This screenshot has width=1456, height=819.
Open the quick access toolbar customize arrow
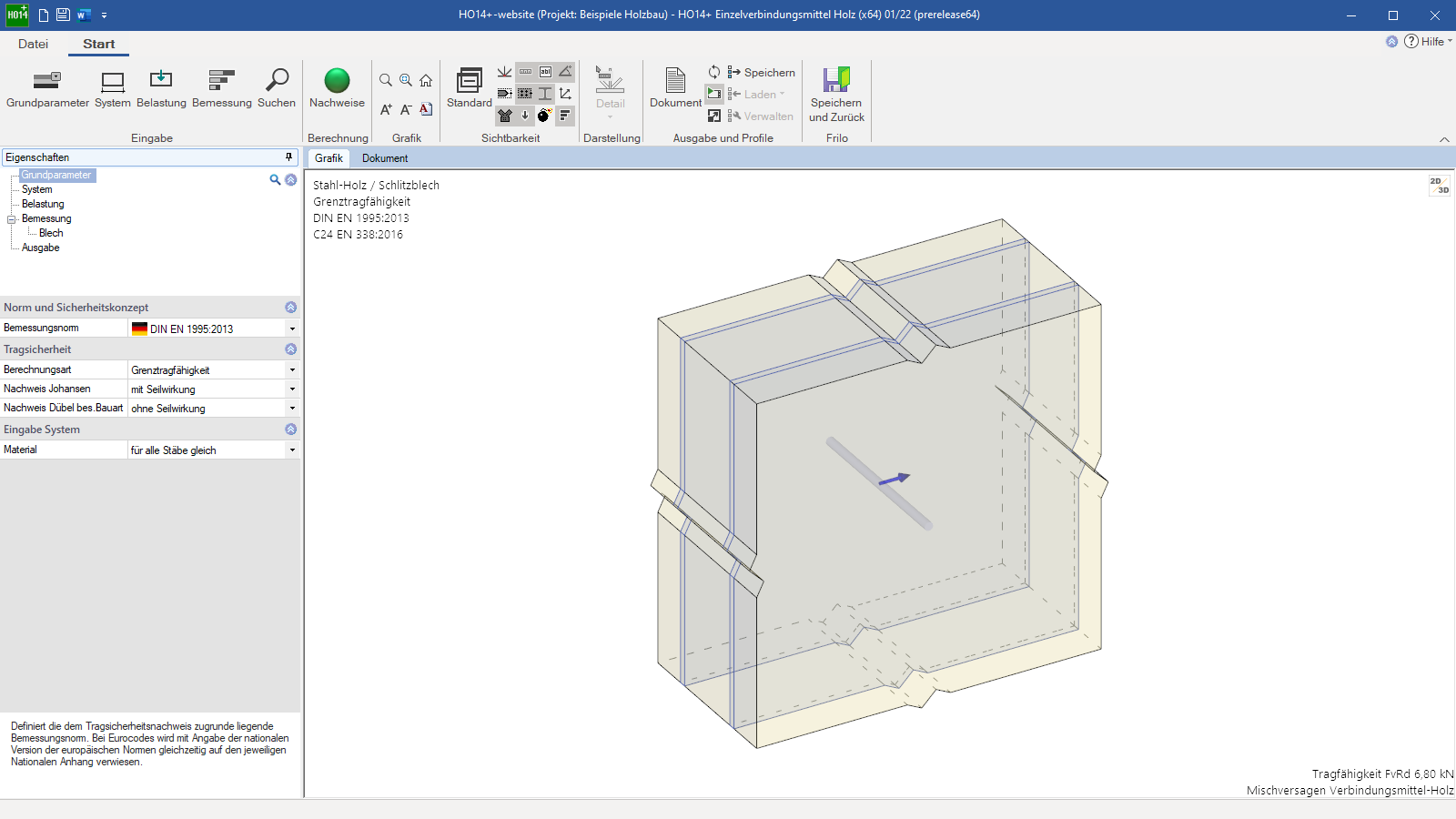[x=104, y=15]
